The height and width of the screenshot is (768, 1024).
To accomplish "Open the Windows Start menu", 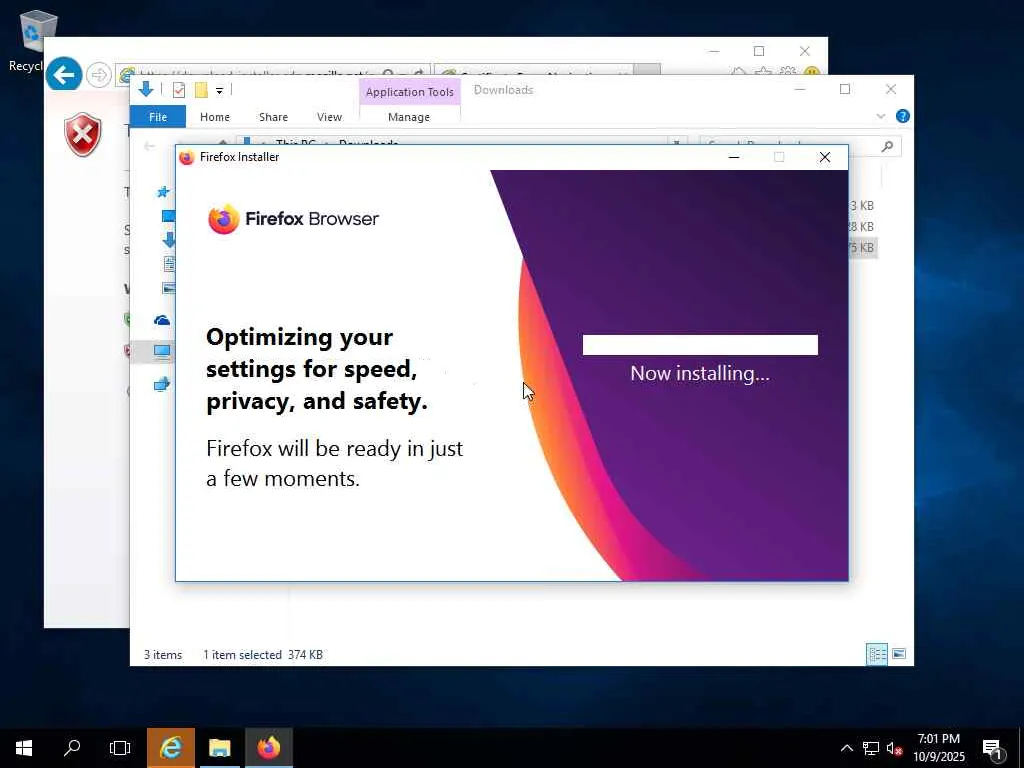I will [x=24, y=748].
